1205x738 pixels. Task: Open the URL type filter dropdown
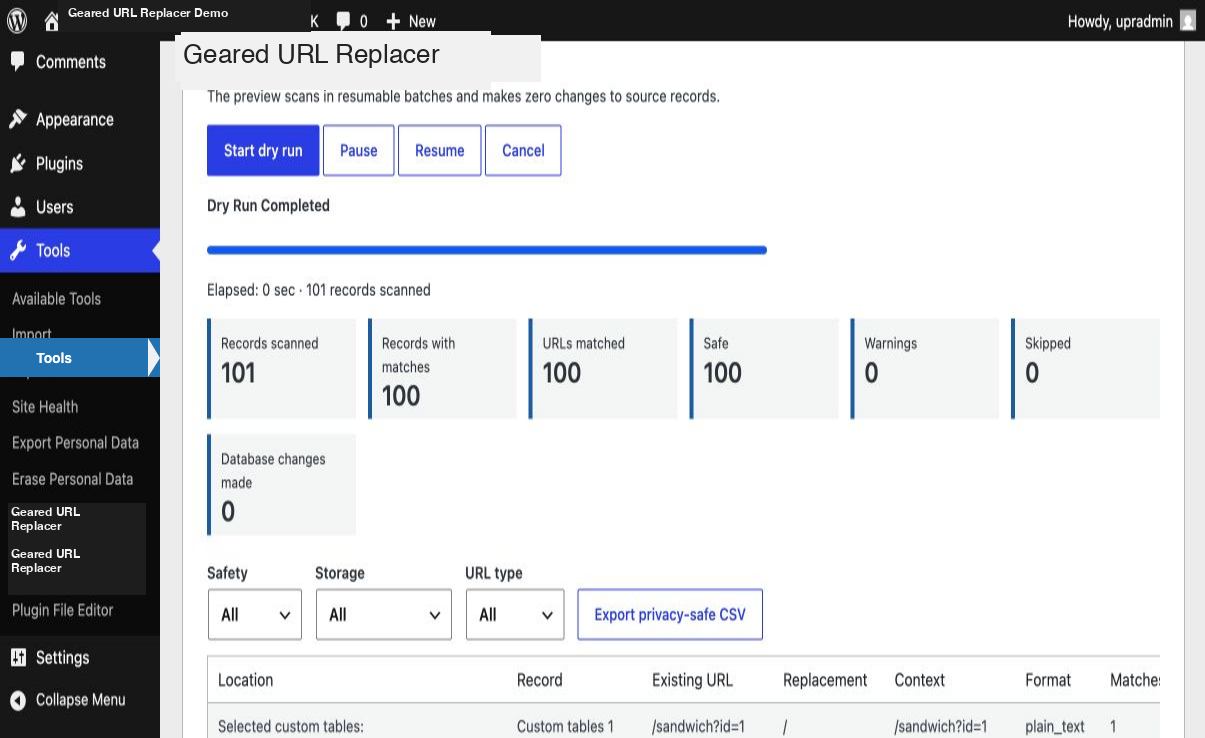click(x=515, y=614)
